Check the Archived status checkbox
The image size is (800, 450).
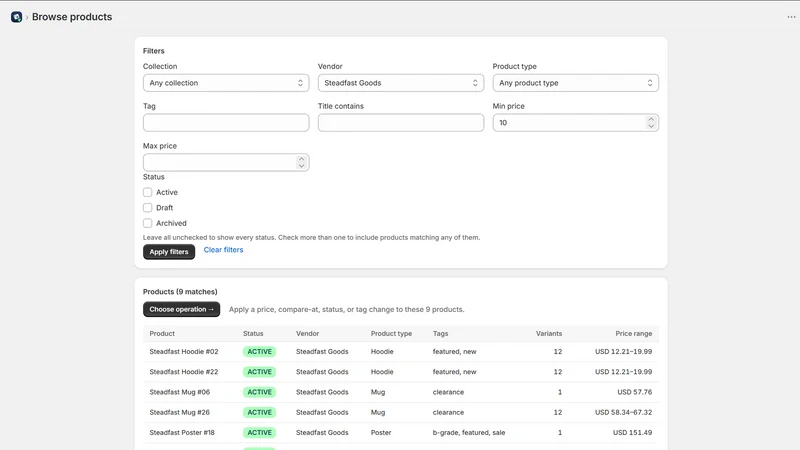coord(147,223)
